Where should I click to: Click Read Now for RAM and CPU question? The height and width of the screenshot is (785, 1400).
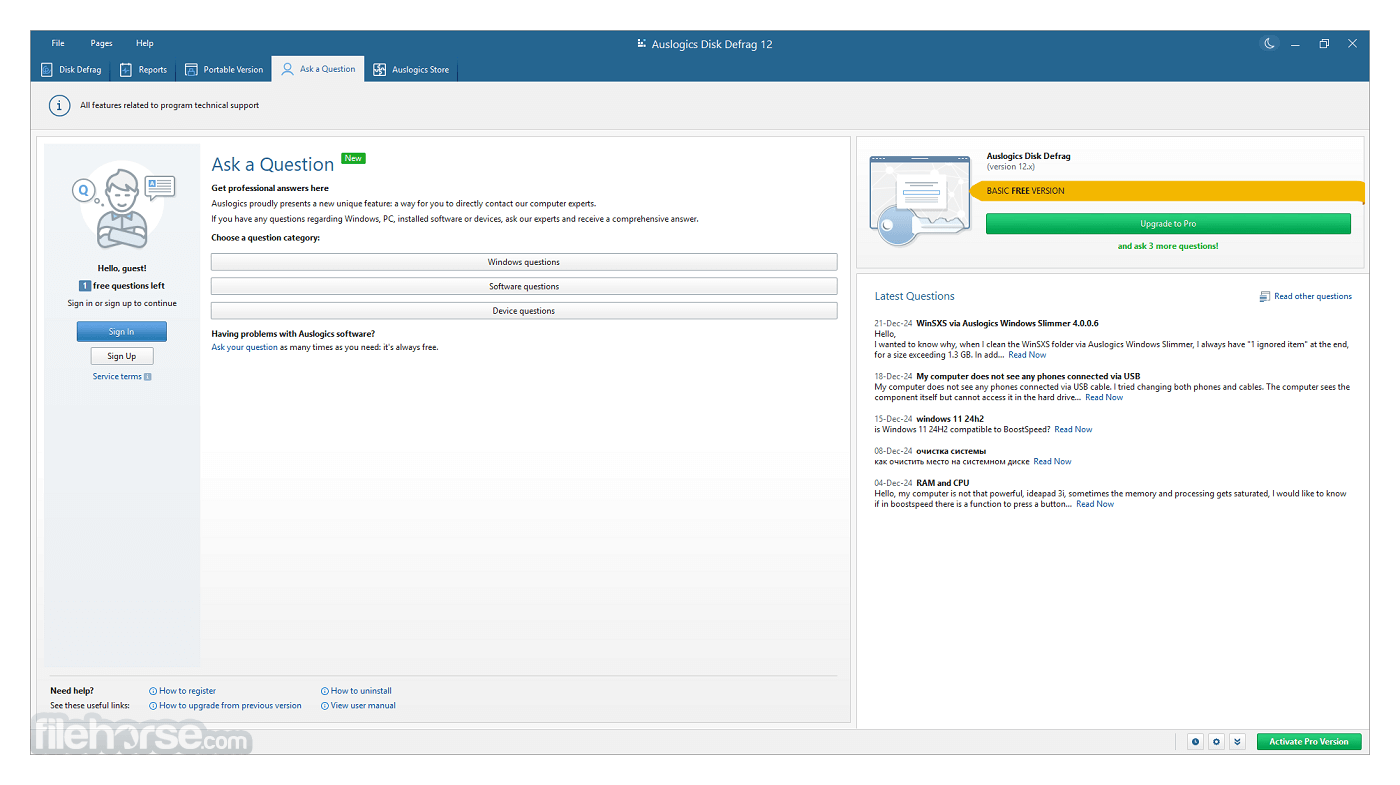[1095, 505]
